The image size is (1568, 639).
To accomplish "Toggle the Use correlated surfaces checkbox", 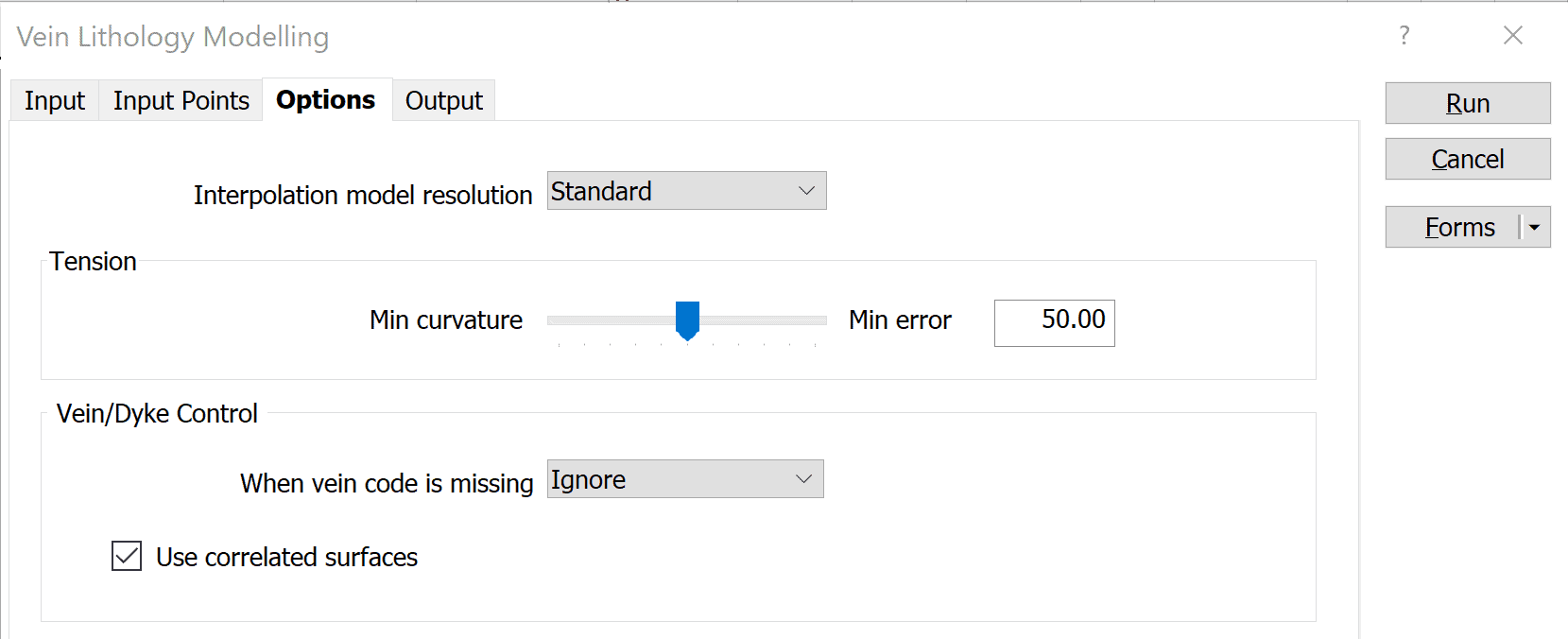I will point(127,556).
